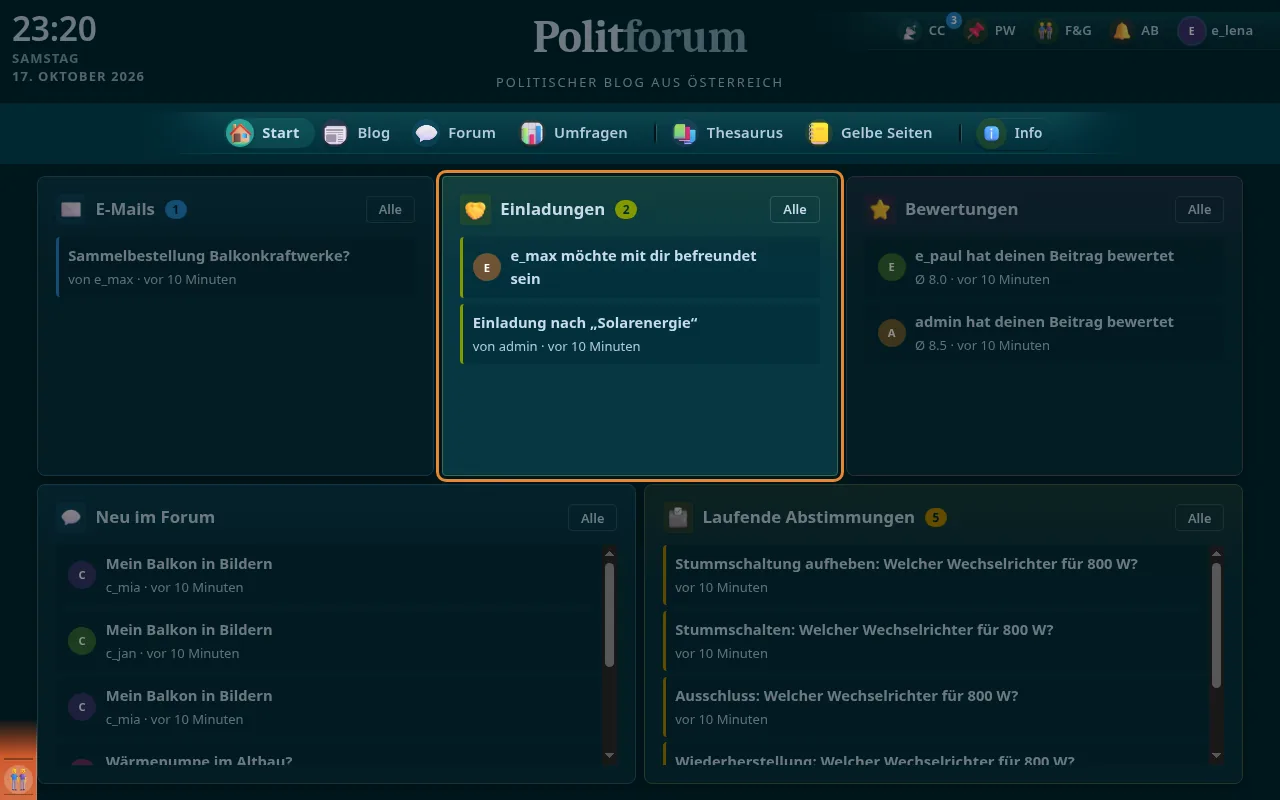The height and width of the screenshot is (800, 1280).
Task: Open vote Stummschaltung aufheben: Welcher Wechselrichter
Action: coord(933,575)
